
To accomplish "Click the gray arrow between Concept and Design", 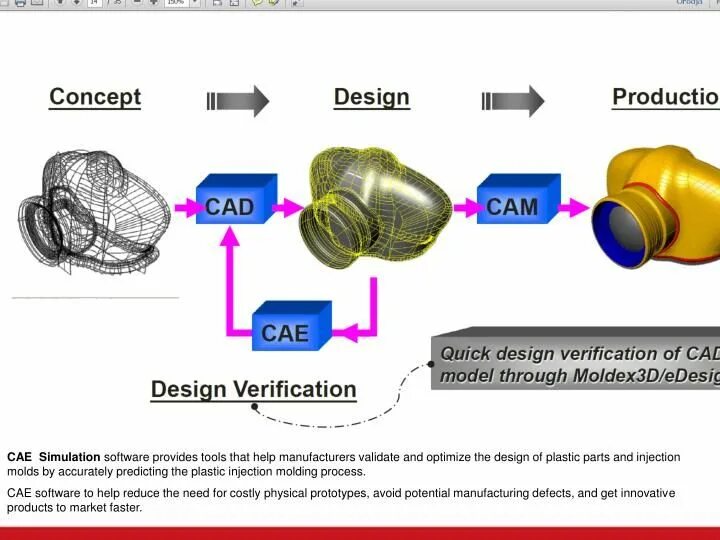I will pyautogui.click(x=238, y=101).
